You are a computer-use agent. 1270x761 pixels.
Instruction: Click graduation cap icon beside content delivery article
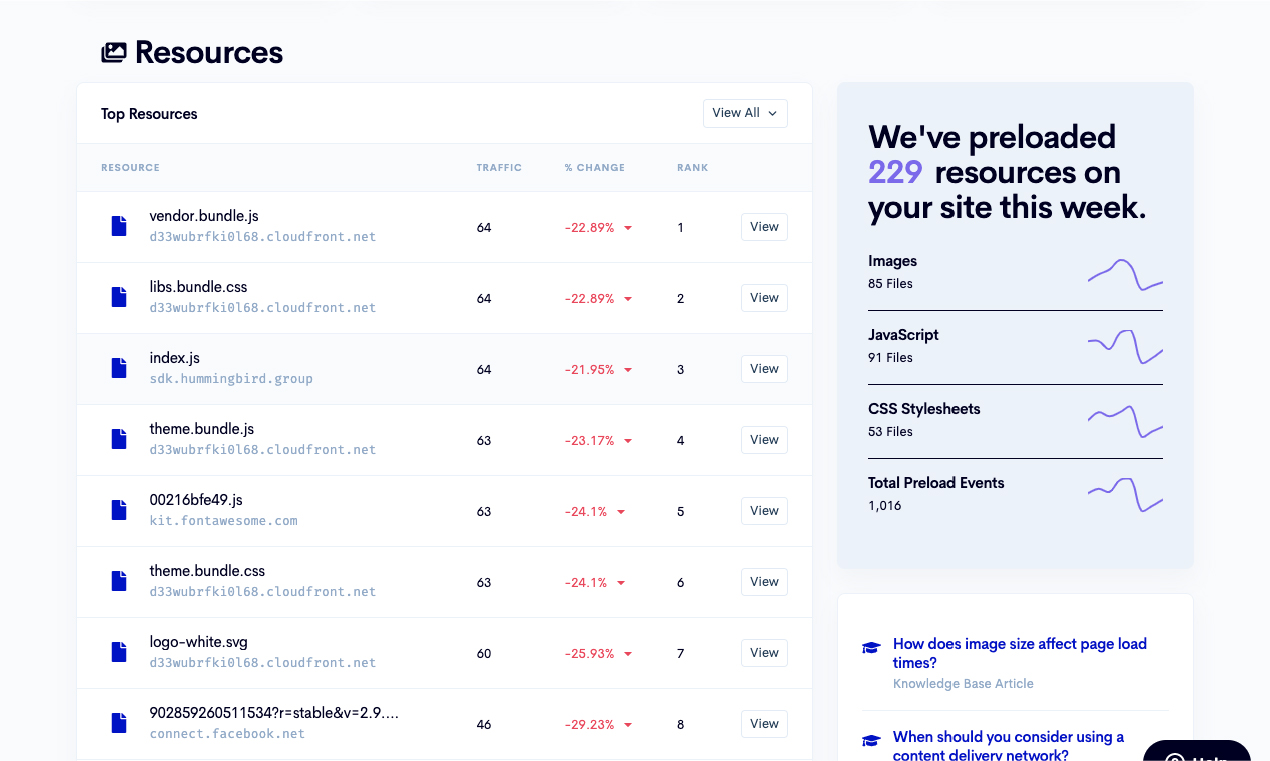pos(871,741)
